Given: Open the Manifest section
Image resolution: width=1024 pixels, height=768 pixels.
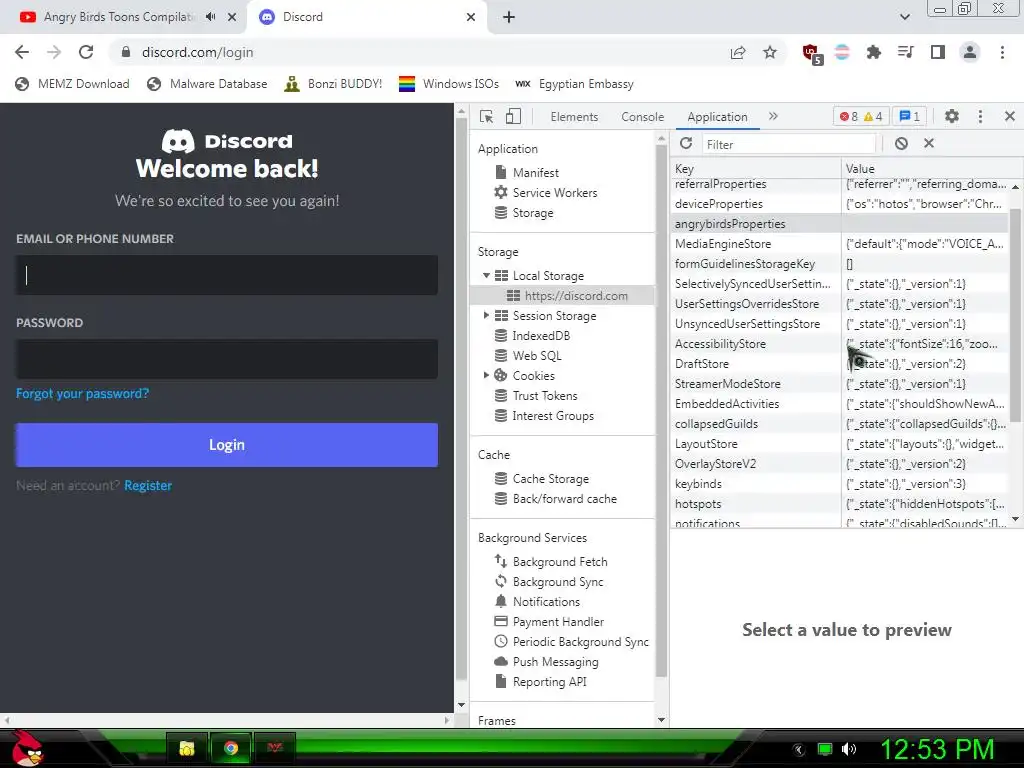Looking at the screenshot, I should tap(536, 173).
